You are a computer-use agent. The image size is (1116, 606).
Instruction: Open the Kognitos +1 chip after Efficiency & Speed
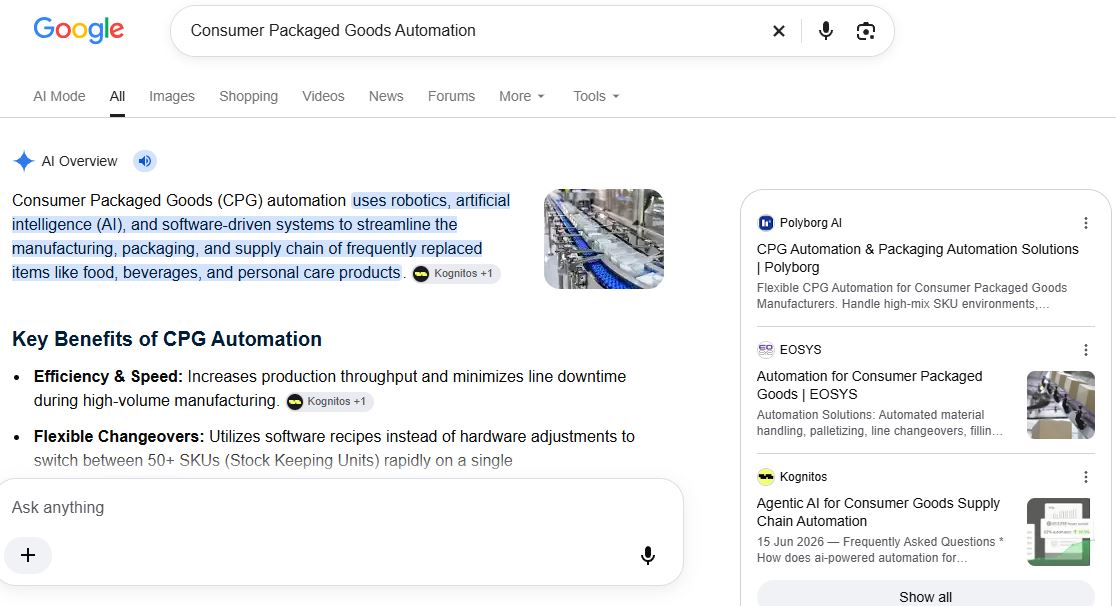point(330,402)
